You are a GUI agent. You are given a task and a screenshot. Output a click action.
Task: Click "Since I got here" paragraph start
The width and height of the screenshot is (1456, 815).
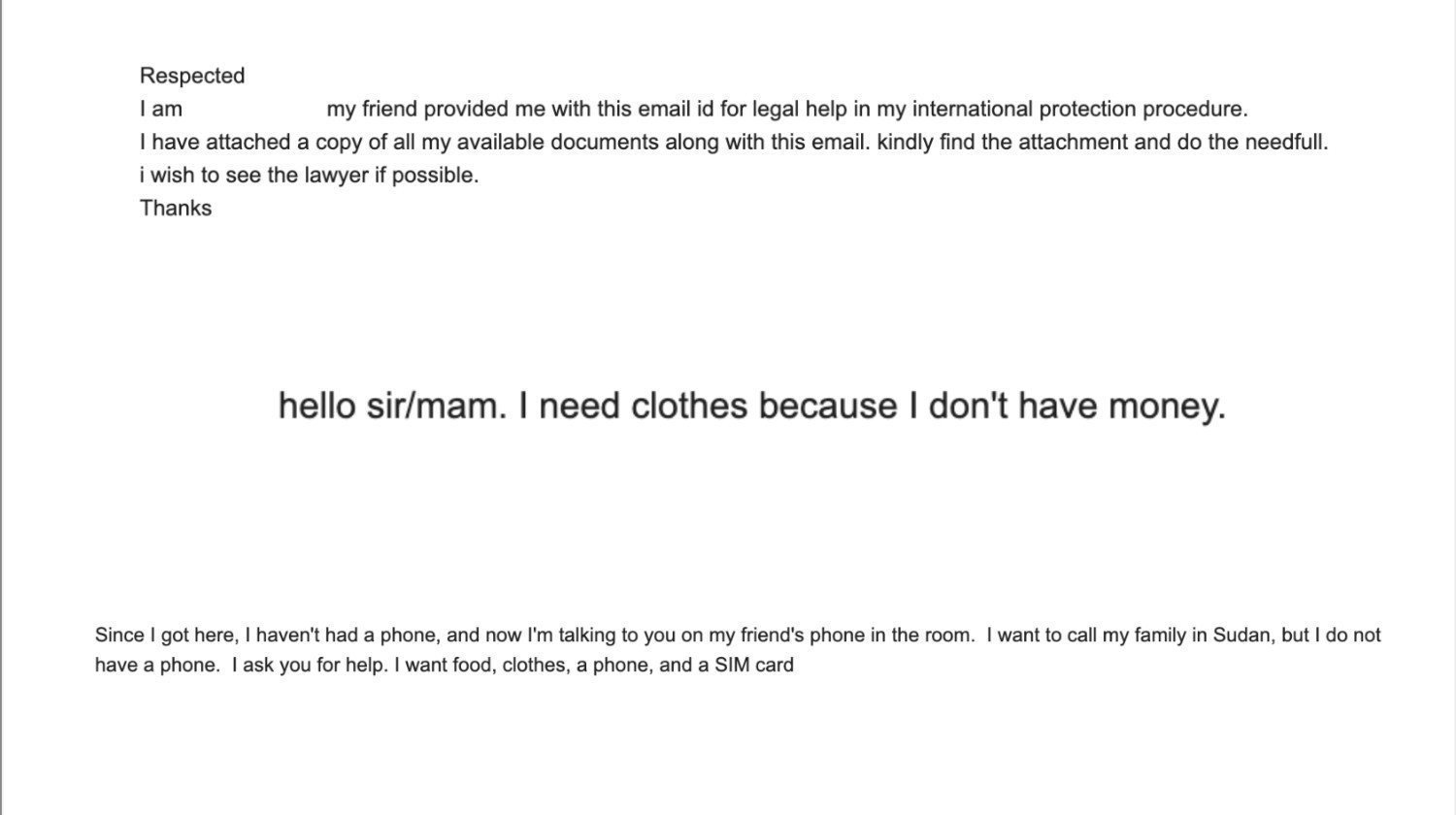click(165, 636)
